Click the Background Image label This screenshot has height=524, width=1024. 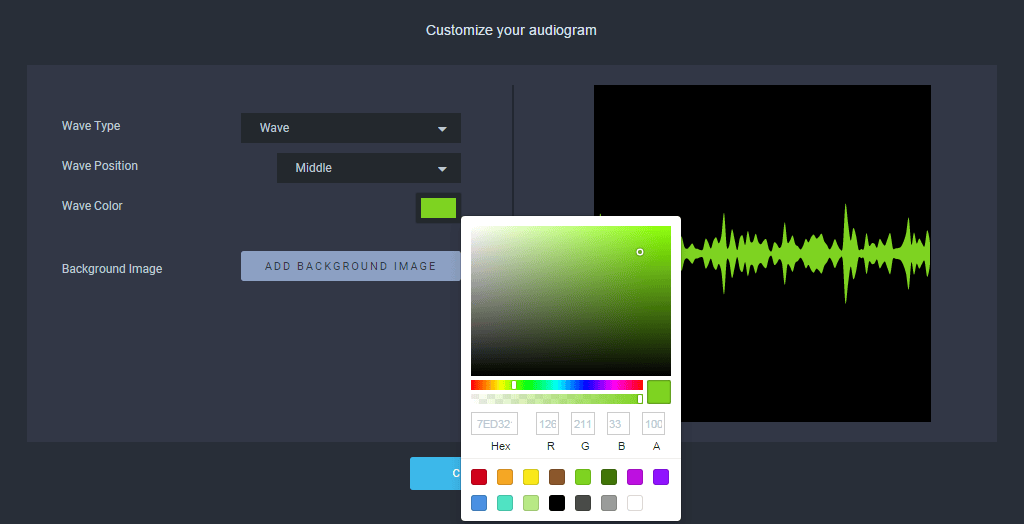[x=112, y=269]
